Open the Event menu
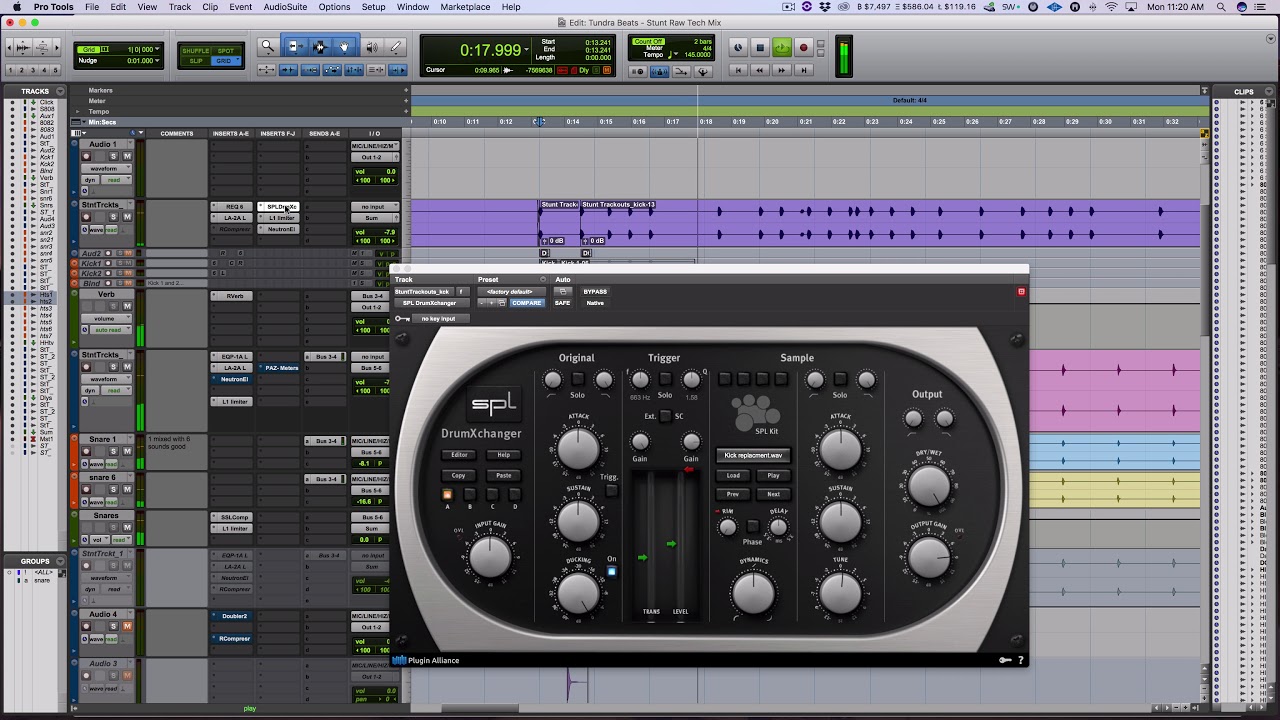The width and height of the screenshot is (1280, 720). (x=241, y=7)
